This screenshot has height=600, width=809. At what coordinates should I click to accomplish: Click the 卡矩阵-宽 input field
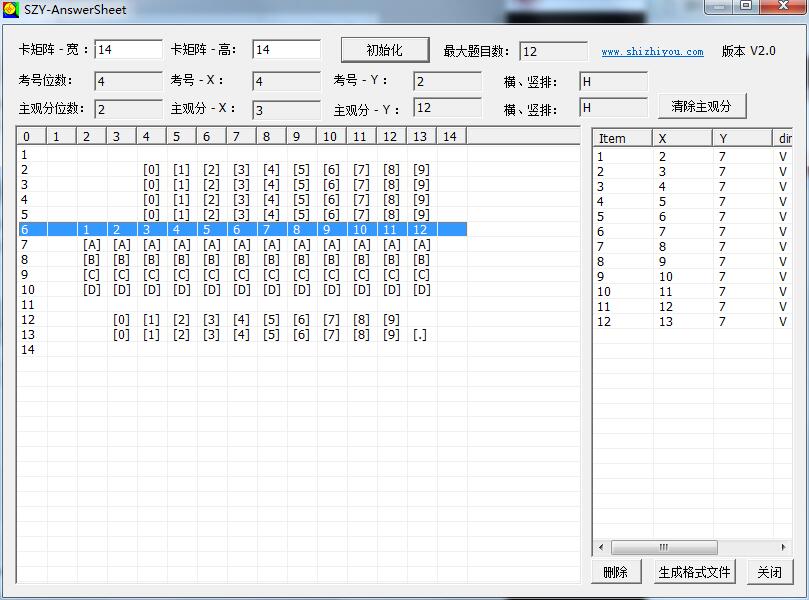128,50
